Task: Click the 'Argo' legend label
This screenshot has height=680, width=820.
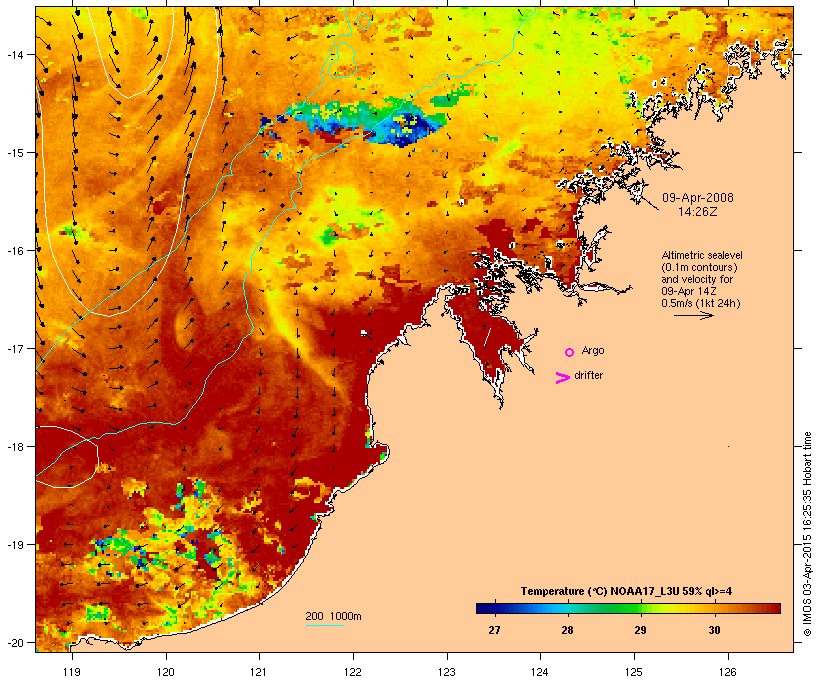Action: (x=593, y=350)
